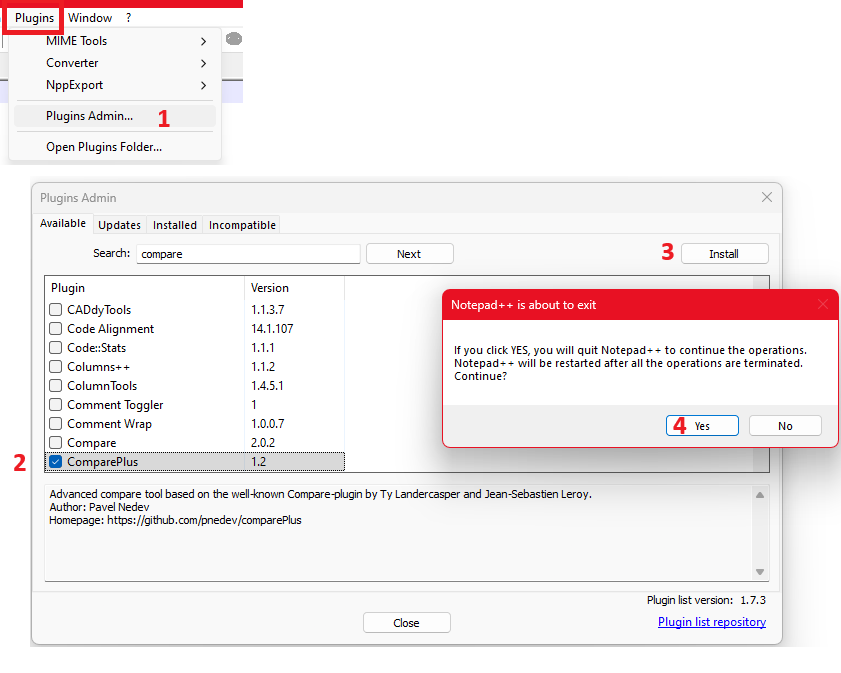Click the Plugin column header
The image size is (841, 673).
point(145,288)
